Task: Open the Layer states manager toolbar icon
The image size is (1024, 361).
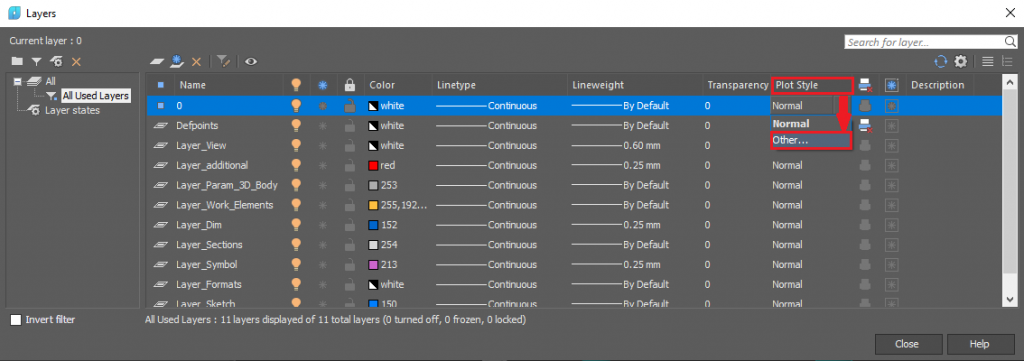Action: (57, 61)
